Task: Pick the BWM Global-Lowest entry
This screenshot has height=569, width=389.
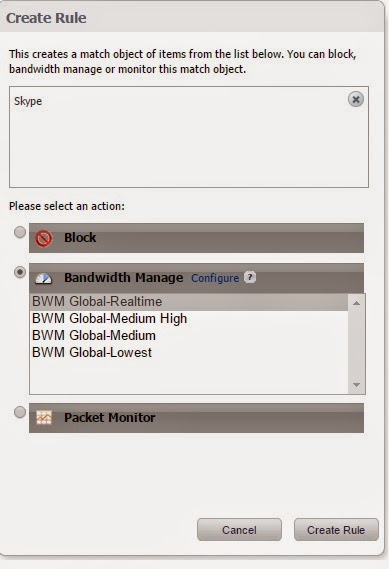Action: 189,353
